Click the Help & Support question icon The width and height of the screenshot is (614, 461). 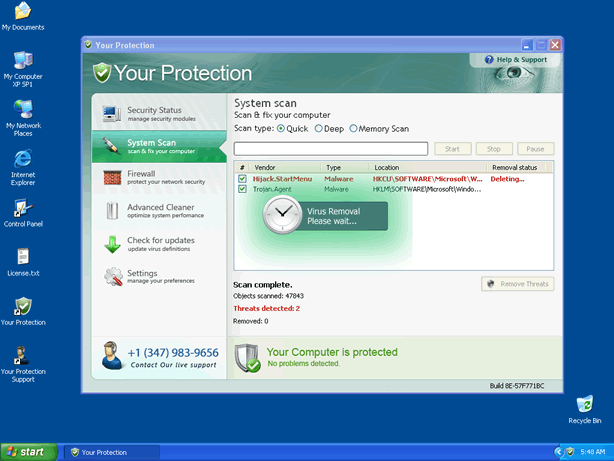[489, 60]
